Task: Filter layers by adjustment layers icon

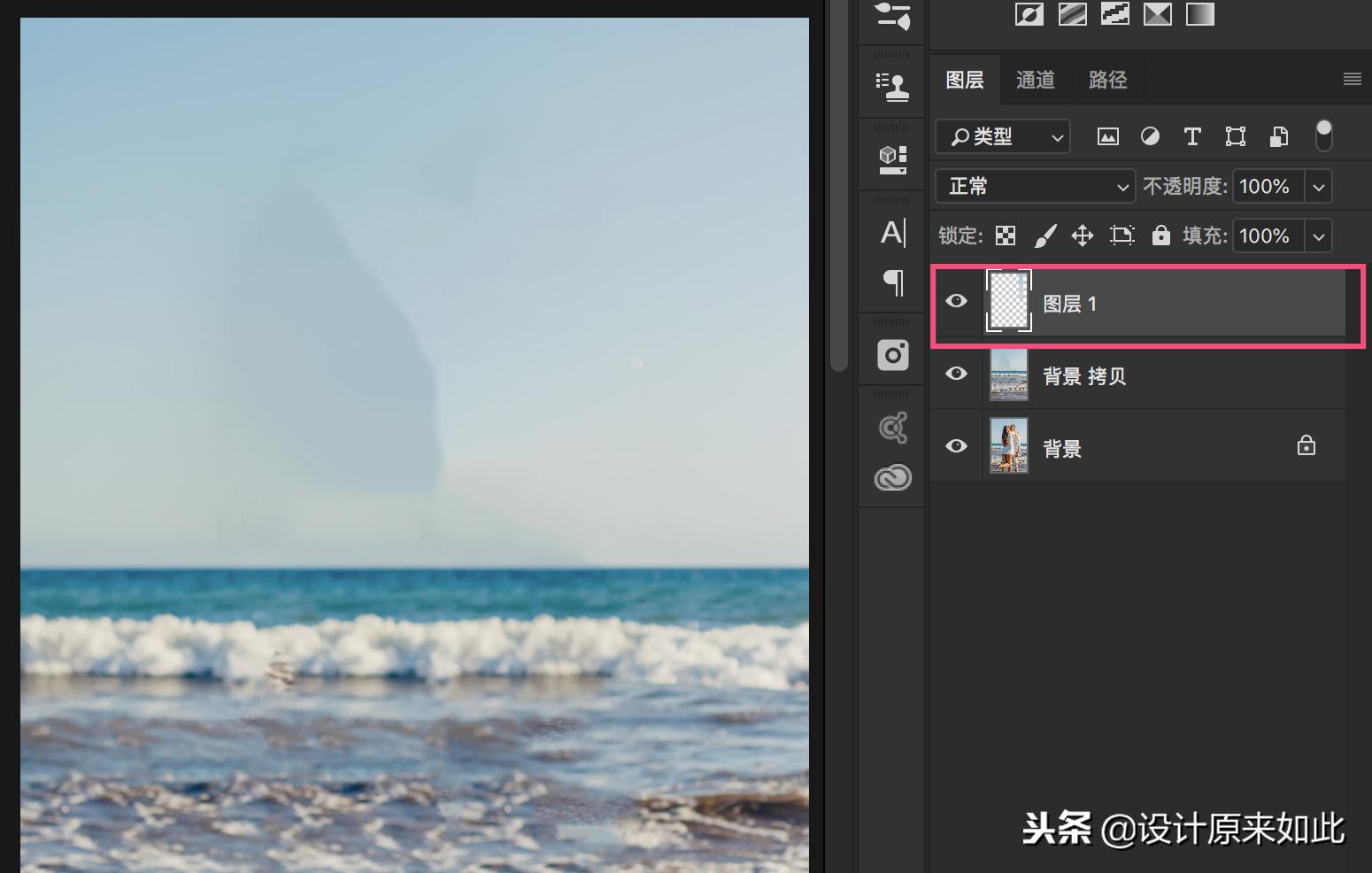Action: 1150,136
